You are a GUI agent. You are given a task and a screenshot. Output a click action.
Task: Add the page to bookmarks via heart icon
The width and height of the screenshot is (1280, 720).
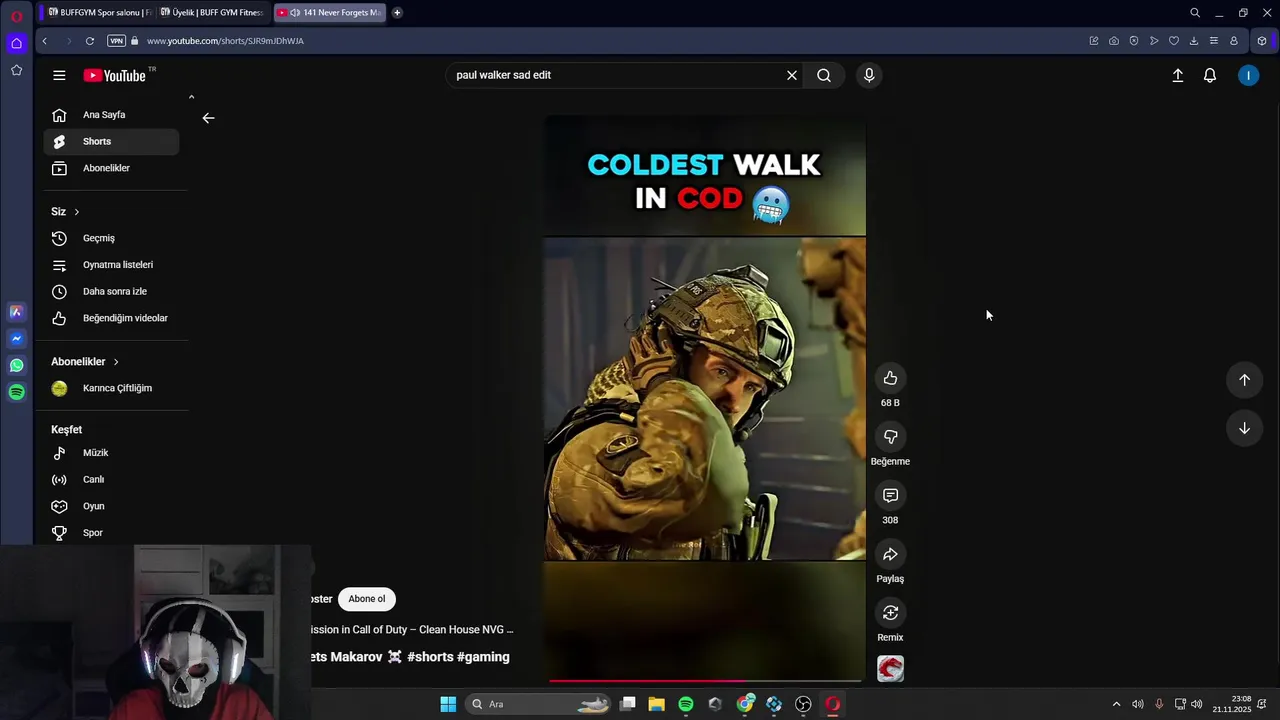pyautogui.click(x=1174, y=41)
